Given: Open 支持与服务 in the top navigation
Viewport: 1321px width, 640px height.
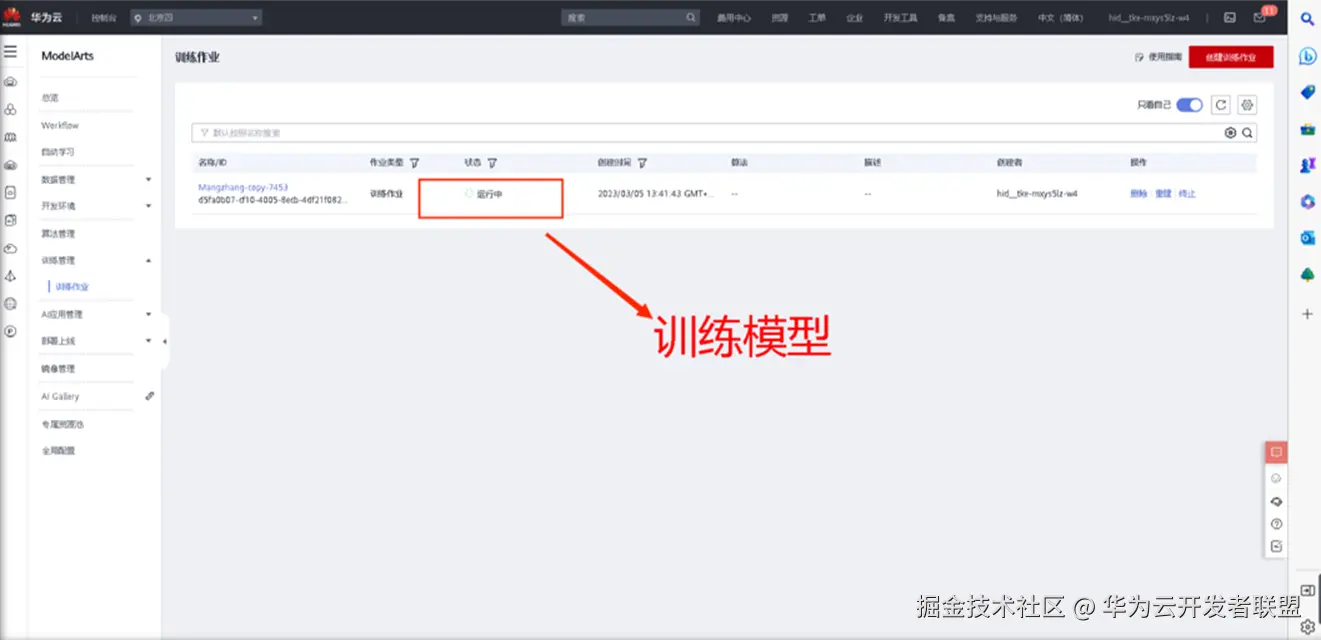Looking at the screenshot, I should click(996, 18).
